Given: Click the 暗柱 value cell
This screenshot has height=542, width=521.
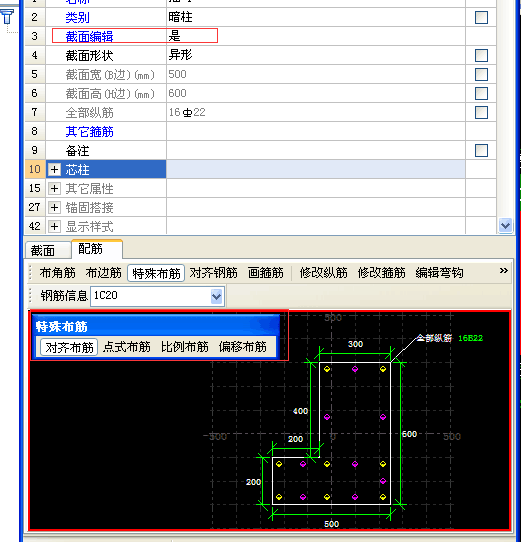Looking at the screenshot, I should pyautogui.click(x=180, y=17).
